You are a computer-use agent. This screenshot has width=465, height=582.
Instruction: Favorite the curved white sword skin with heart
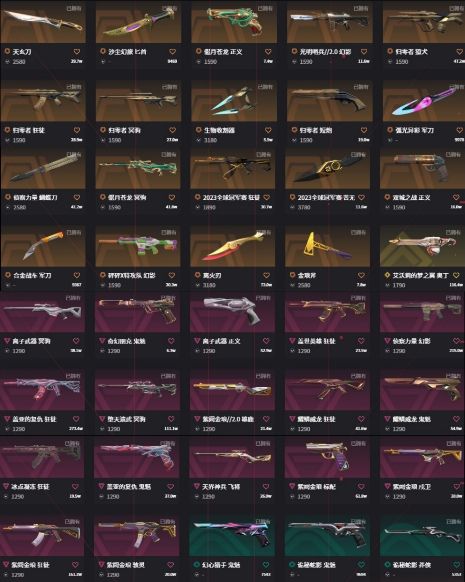coord(77,52)
